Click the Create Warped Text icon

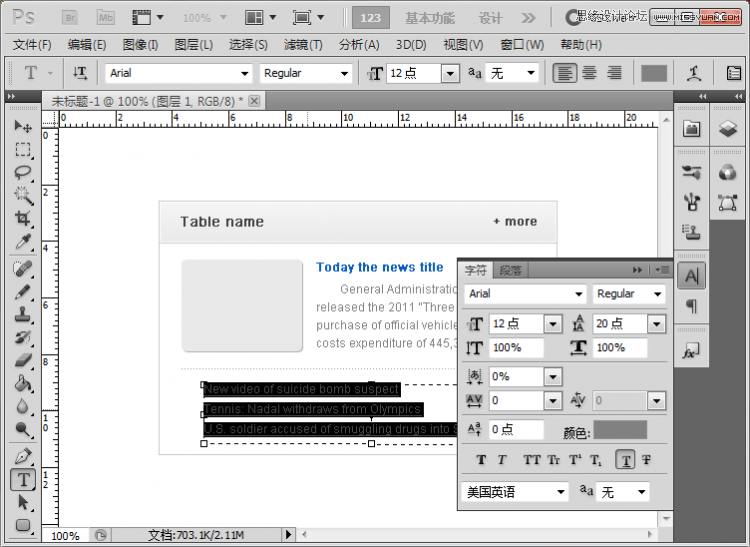tap(694, 73)
